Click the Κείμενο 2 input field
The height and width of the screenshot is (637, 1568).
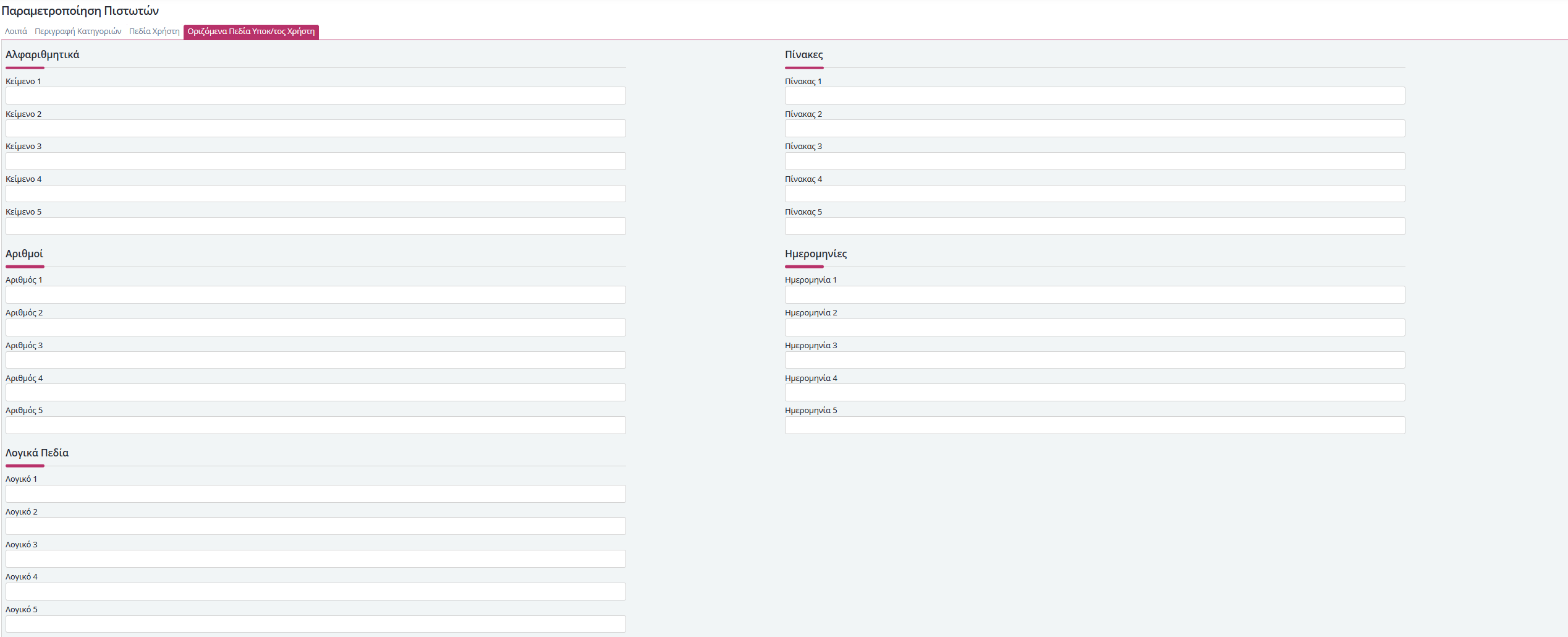pyautogui.click(x=316, y=129)
